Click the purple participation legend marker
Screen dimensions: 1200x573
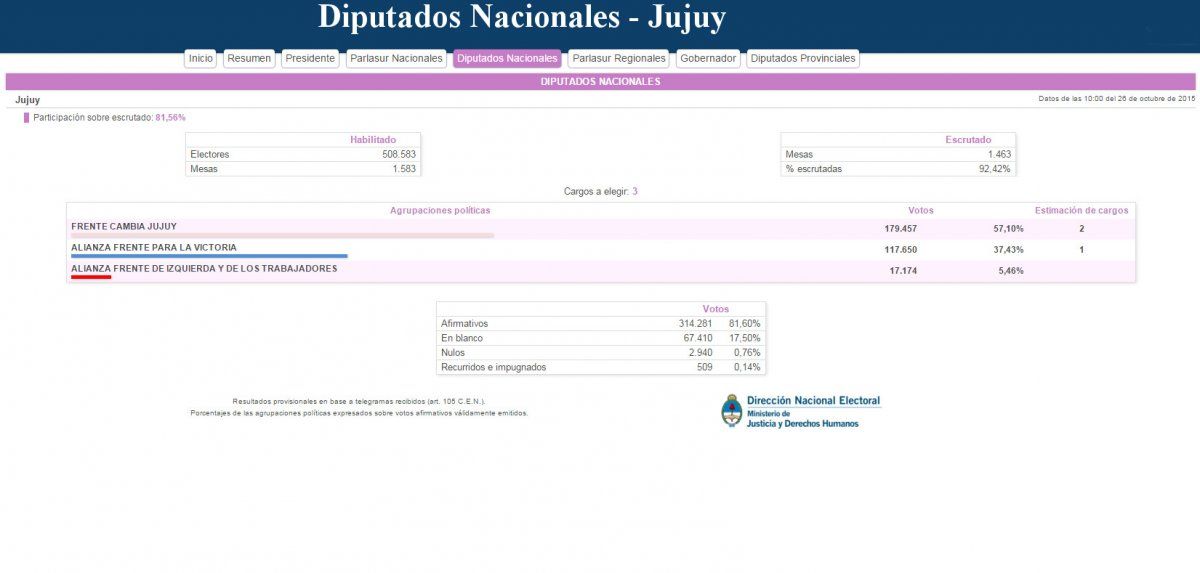tap(27, 118)
